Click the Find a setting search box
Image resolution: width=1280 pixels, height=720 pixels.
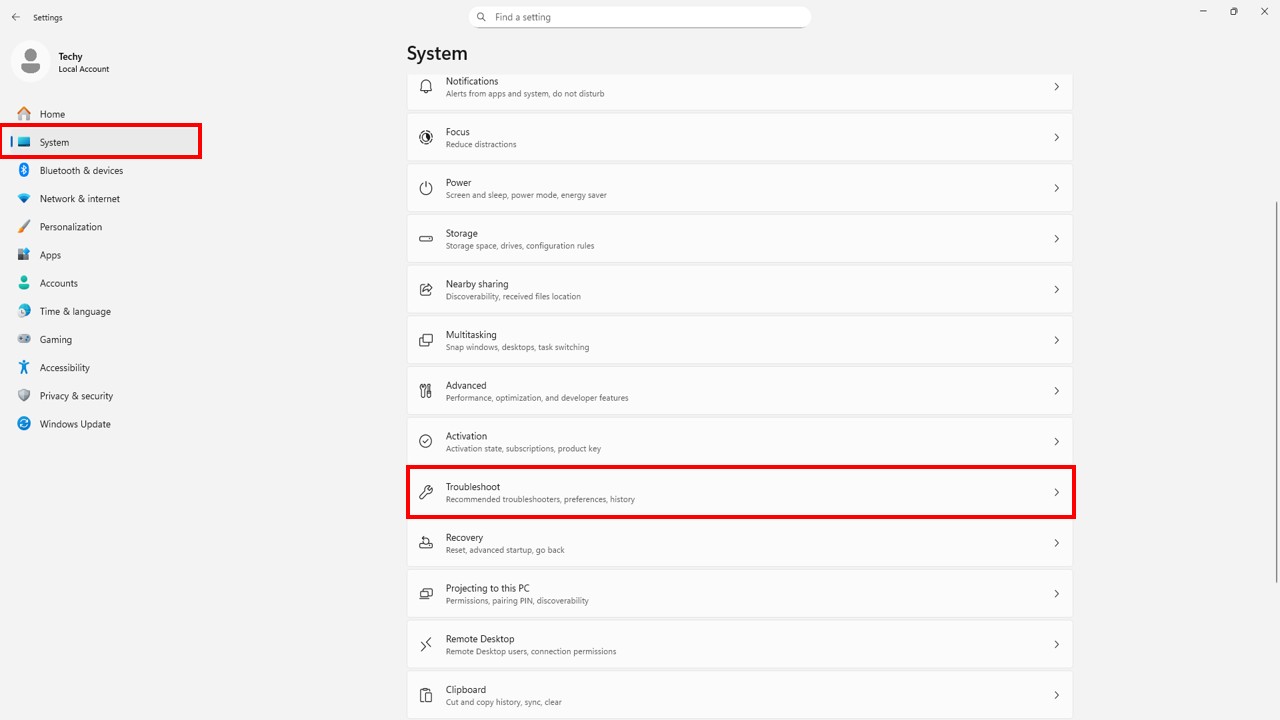[x=640, y=17]
